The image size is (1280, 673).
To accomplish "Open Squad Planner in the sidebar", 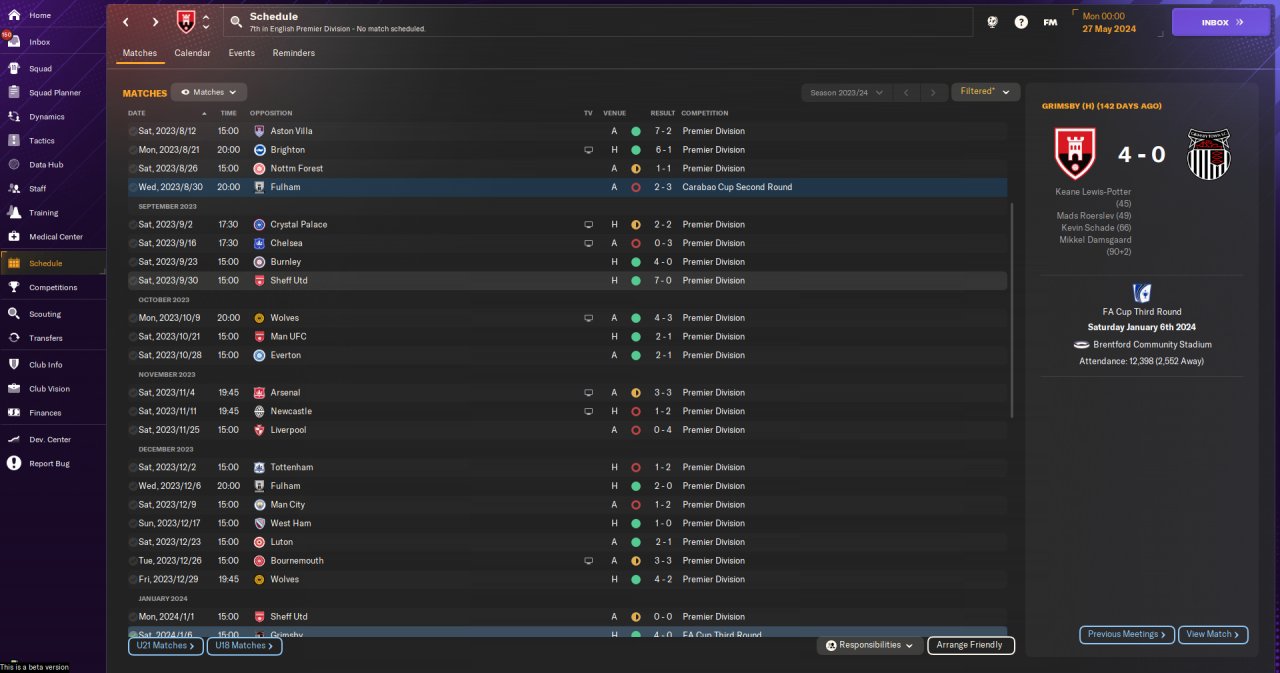I will click(x=55, y=93).
